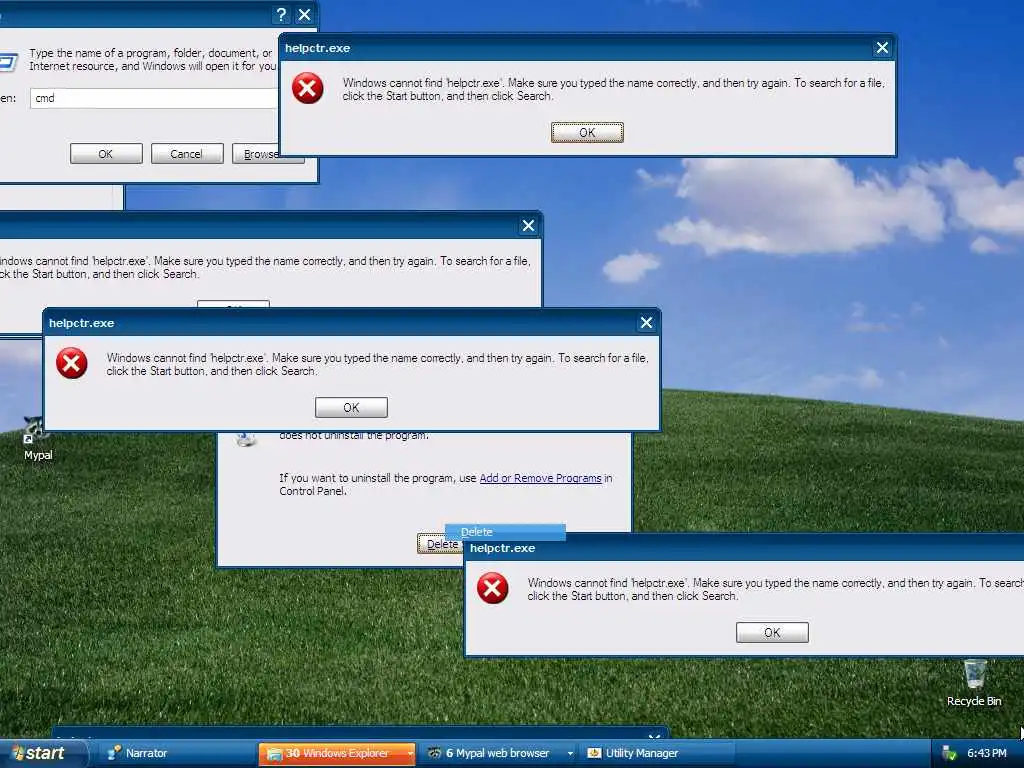Click the Open input field containing cmd
Screen dimensions: 1024x768
153,98
